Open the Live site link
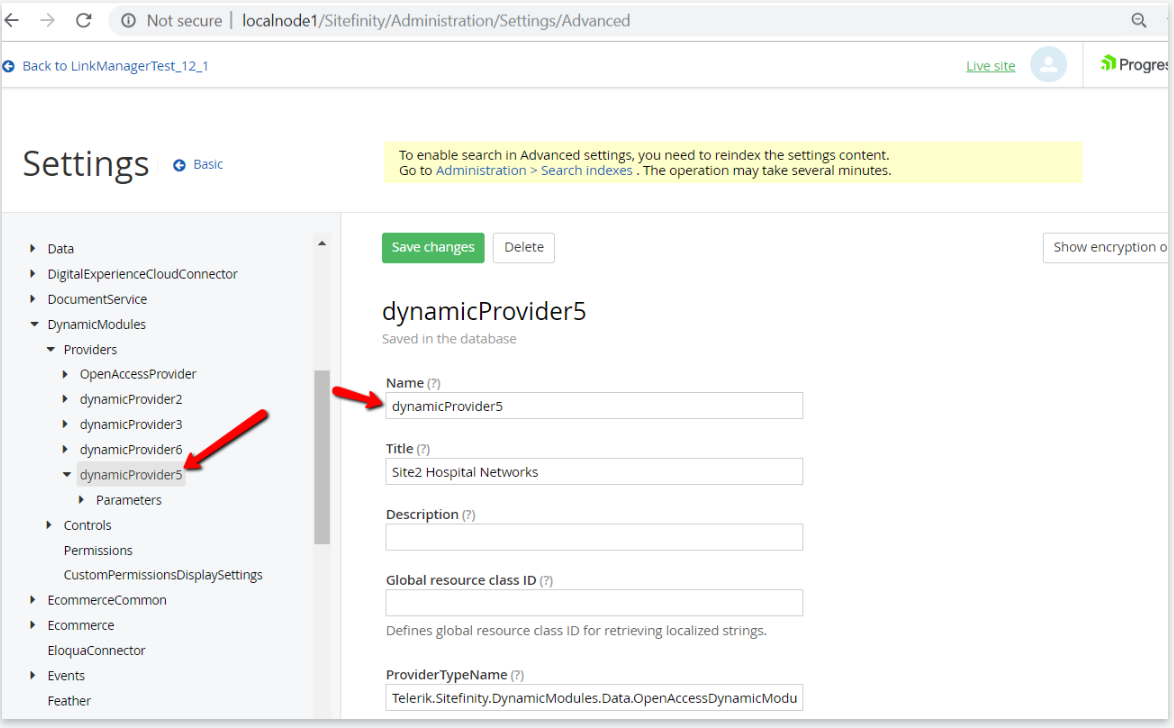The height and width of the screenshot is (728, 1174). click(991, 66)
